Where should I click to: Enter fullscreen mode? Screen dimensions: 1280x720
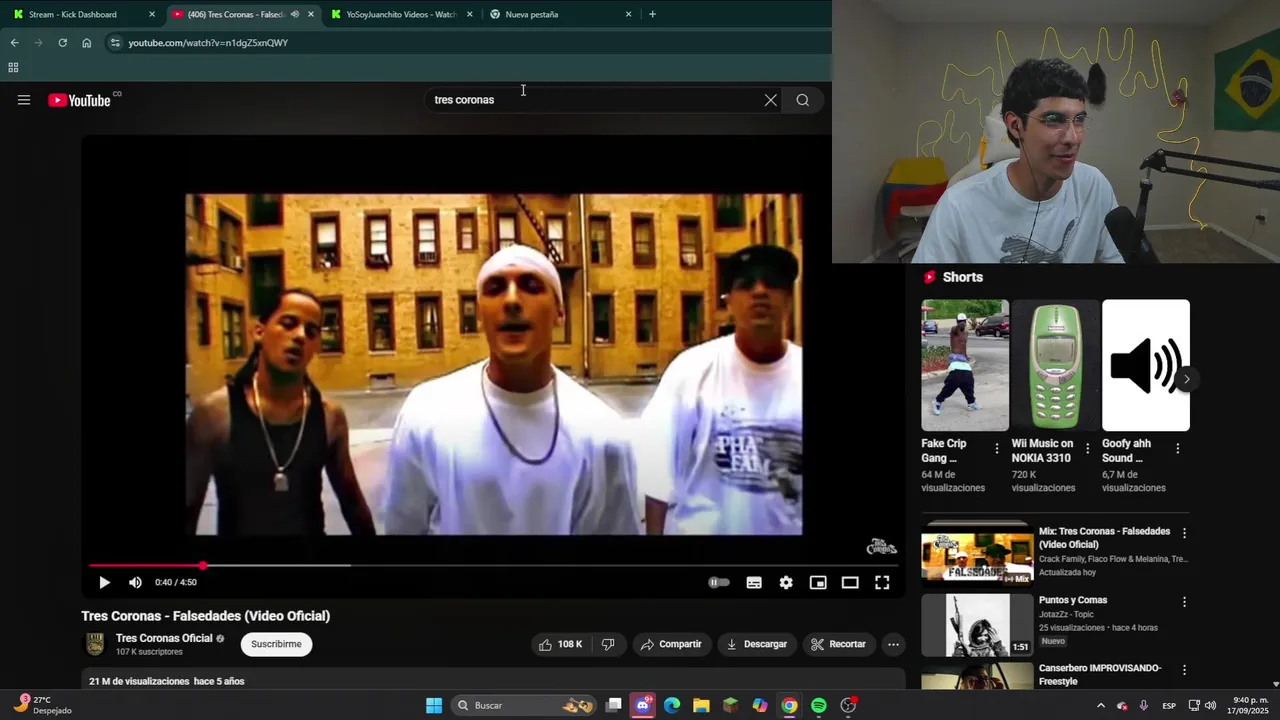click(x=882, y=582)
